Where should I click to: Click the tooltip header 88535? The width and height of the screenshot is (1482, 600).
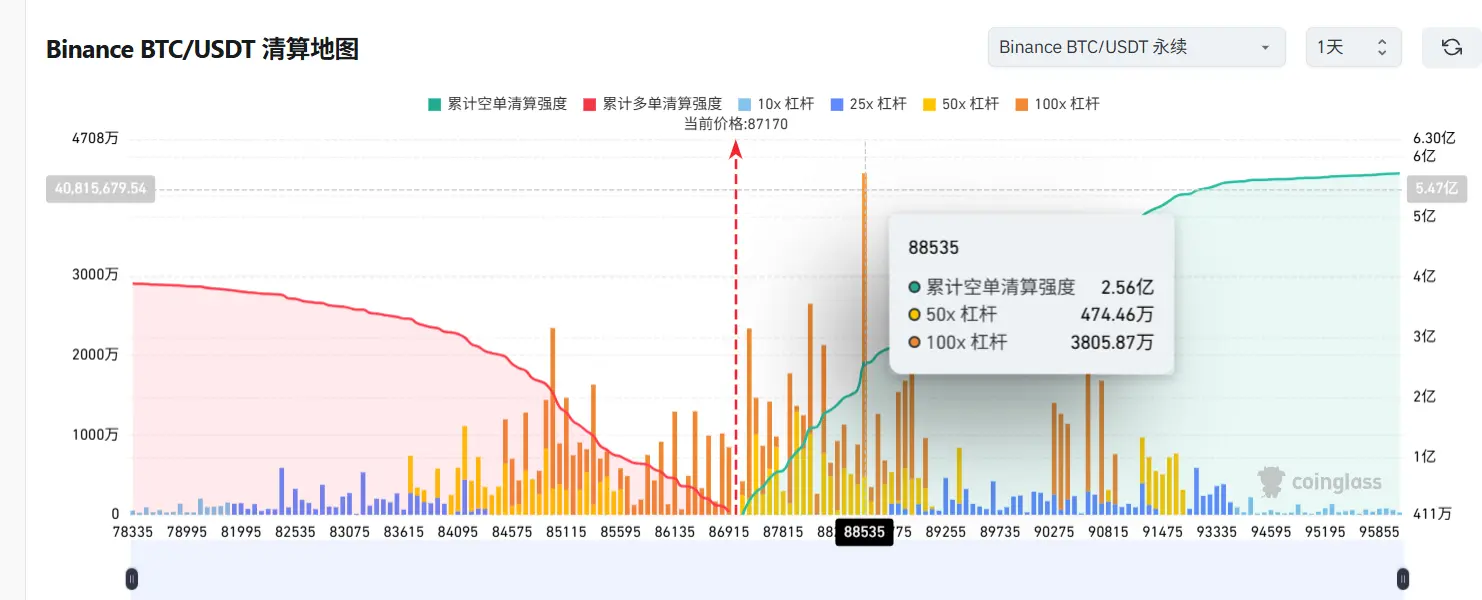point(933,247)
